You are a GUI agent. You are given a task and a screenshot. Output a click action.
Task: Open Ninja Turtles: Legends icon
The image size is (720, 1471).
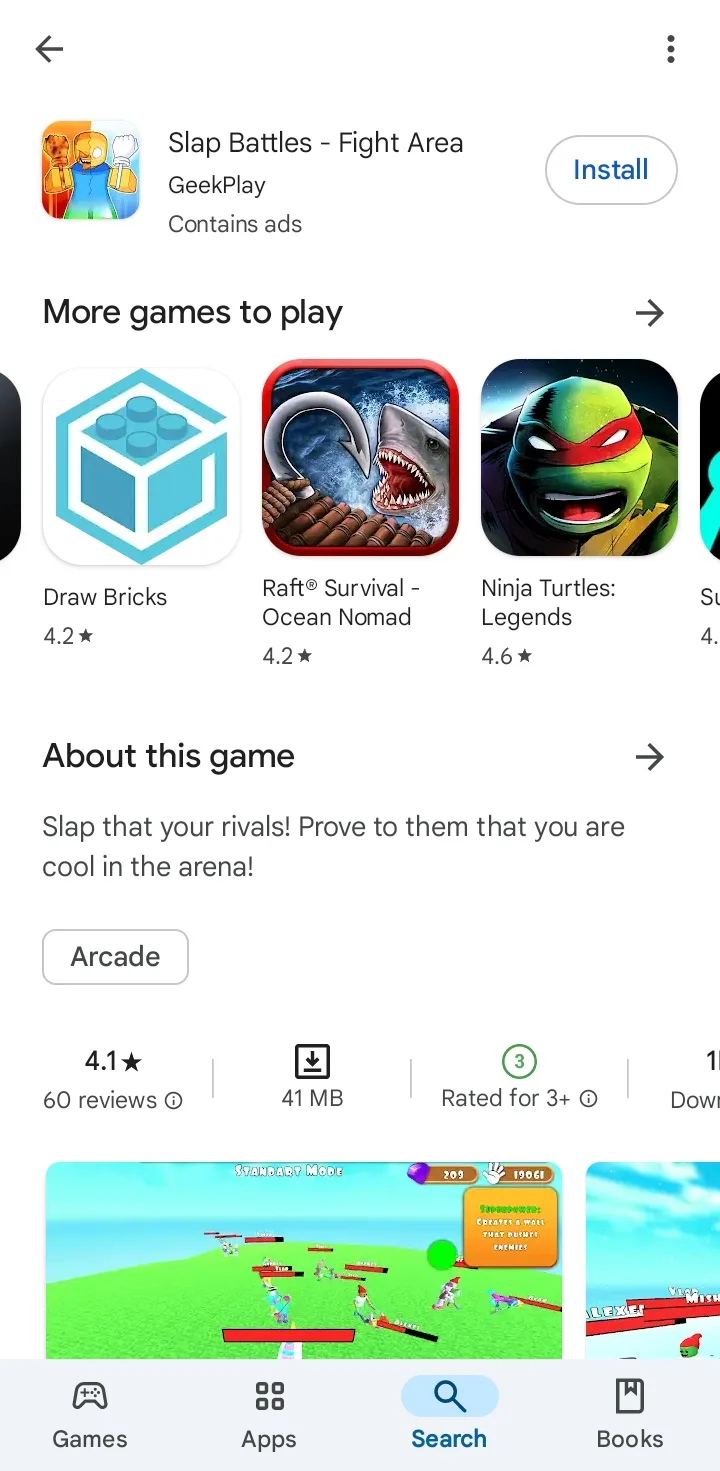[x=579, y=458]
